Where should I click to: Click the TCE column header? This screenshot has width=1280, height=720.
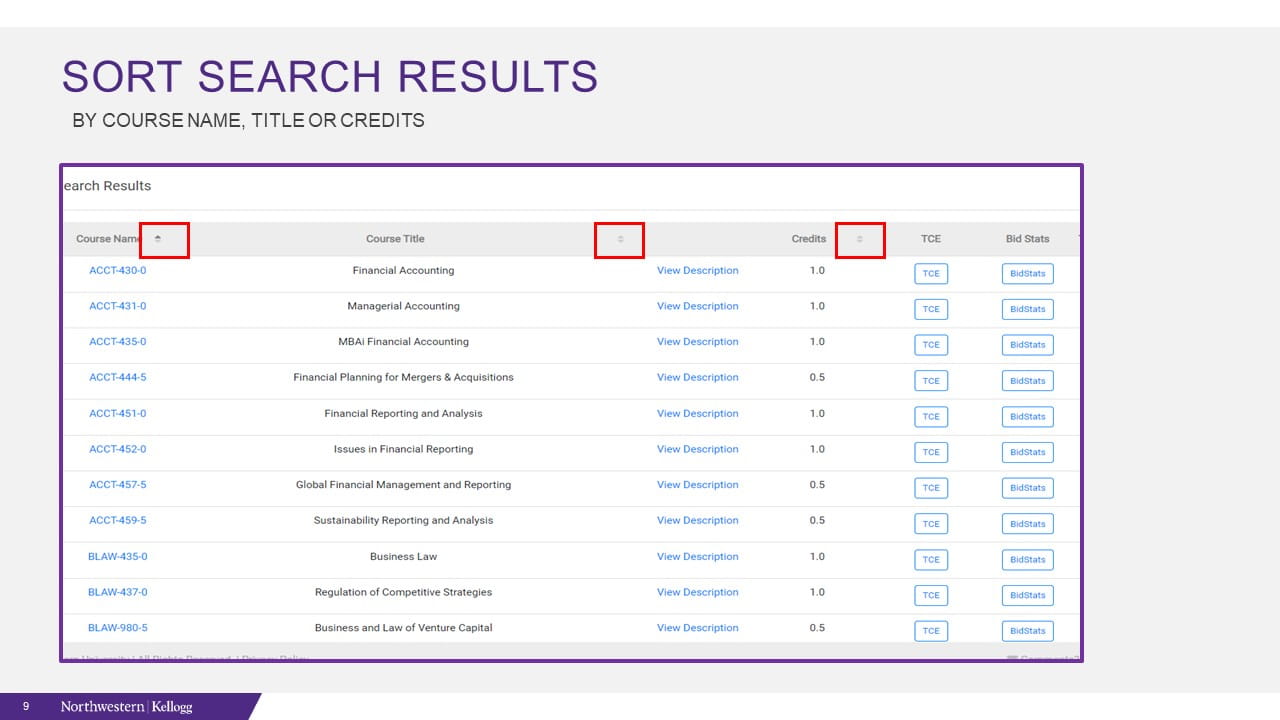(930, 239)
